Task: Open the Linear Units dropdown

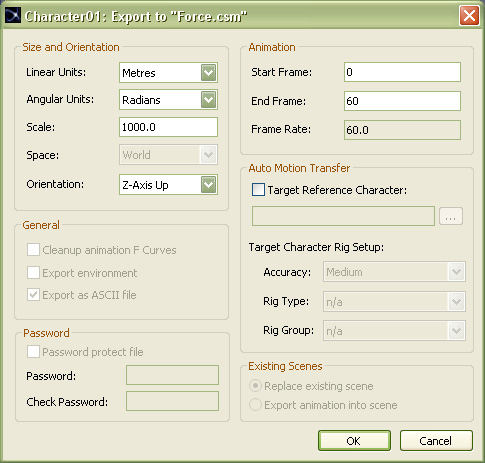Action: 168,72
